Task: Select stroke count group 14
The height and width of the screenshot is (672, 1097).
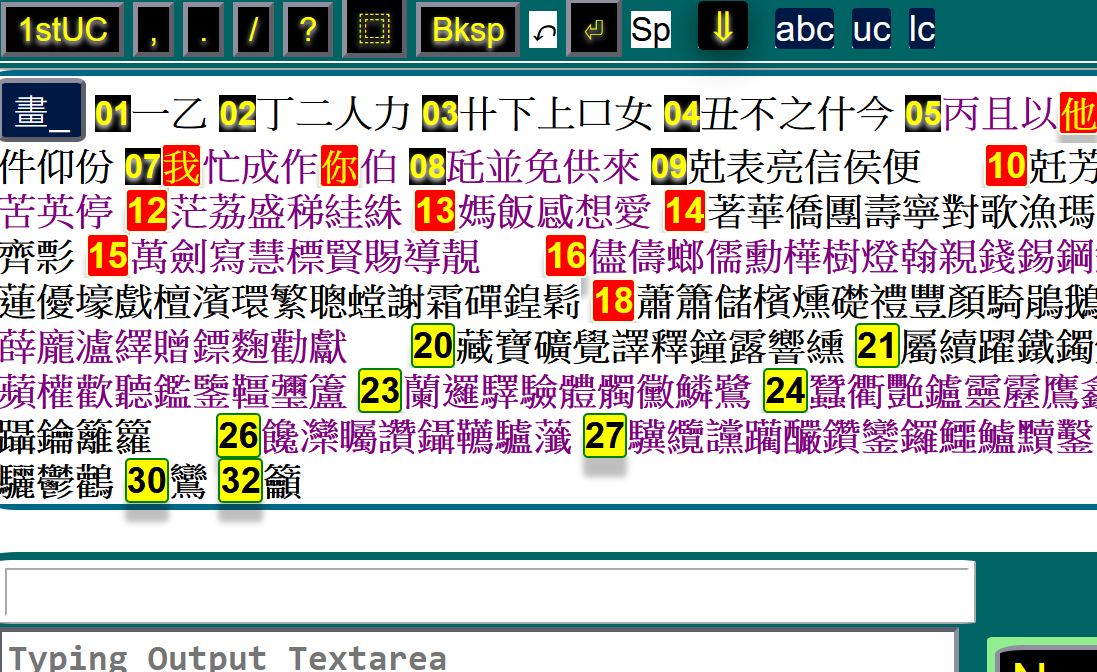Action: click(x=684, y=211)
